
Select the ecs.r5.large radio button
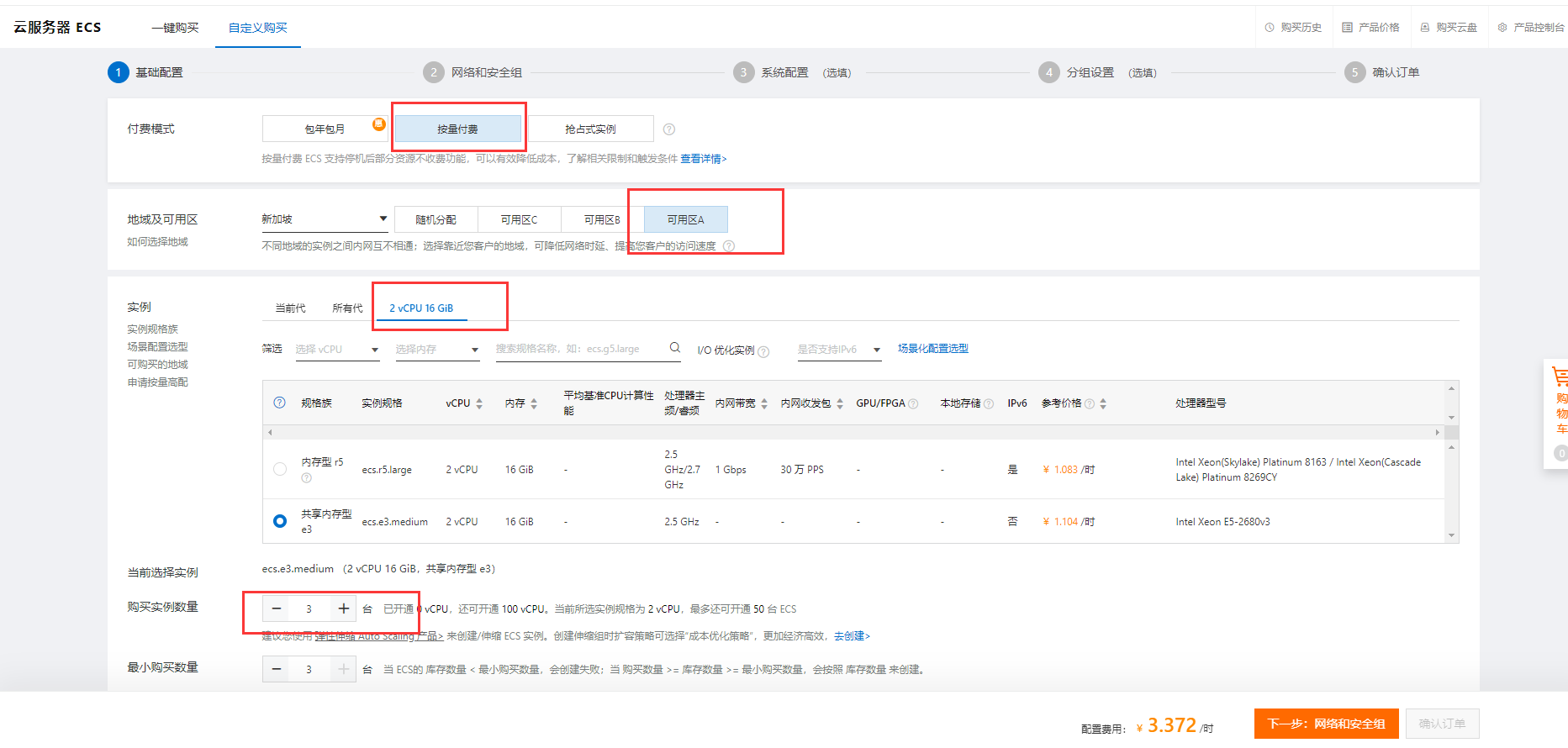tap(280, 469)
